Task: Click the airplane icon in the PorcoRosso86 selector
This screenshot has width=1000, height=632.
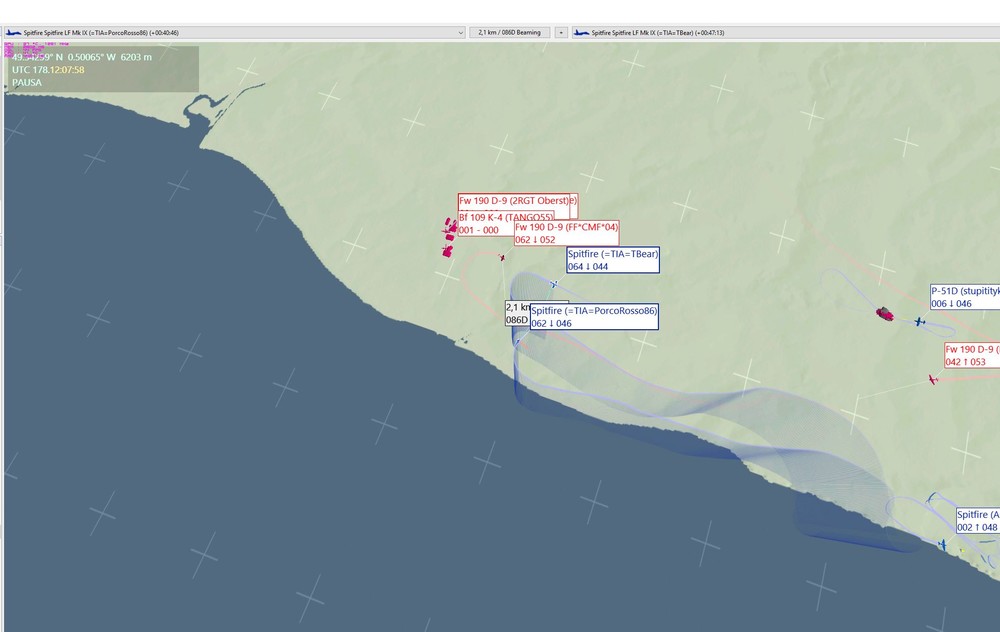Action: pos(13,33)
